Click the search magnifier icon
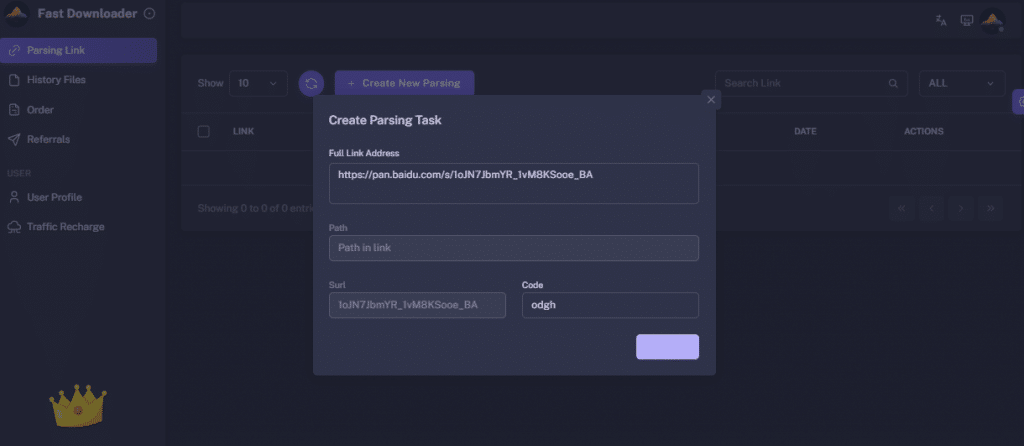Image resolution: width=1024 pixels, height=446 pixels. 893,84
